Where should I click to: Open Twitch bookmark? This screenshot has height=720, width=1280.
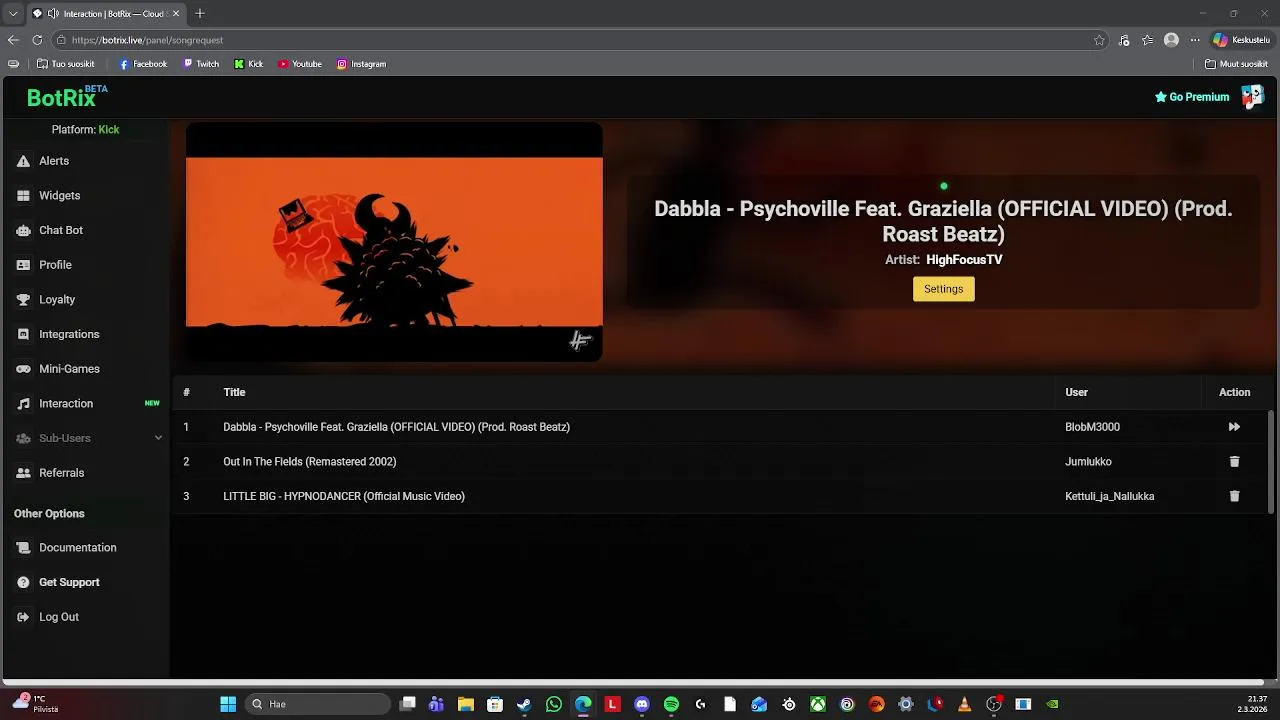coord(201,64)
